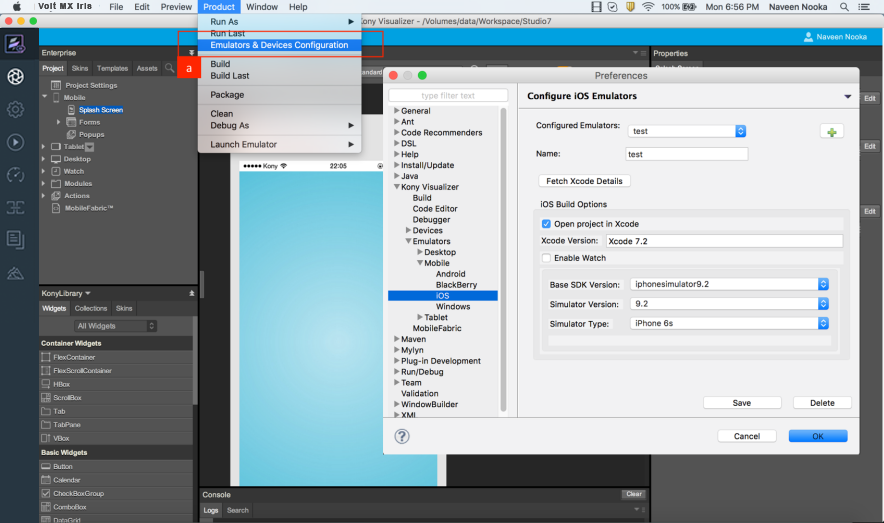Expand the Maven preferences tree node

pos(396,339)
